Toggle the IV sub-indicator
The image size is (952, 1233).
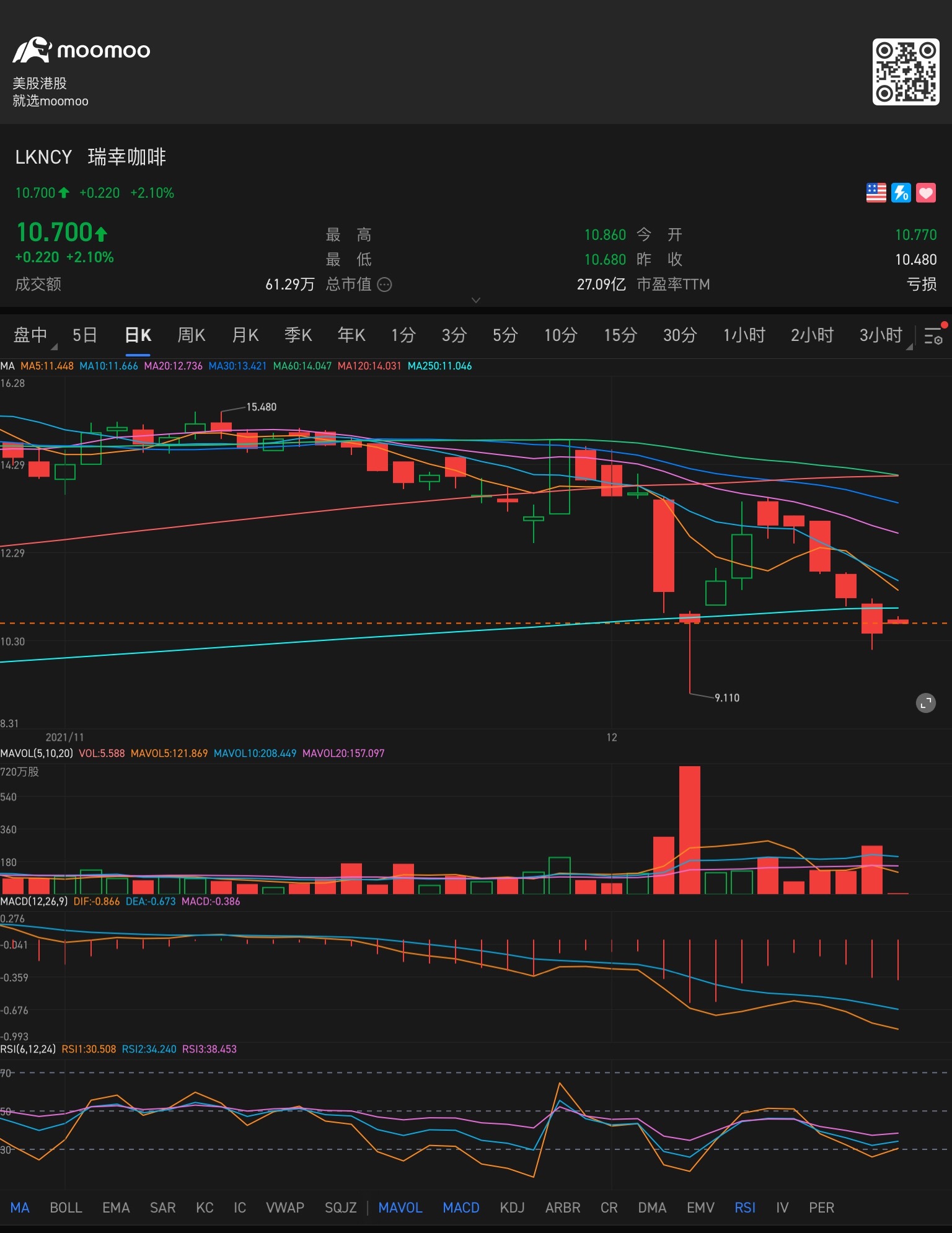(x=782, y=1207)
